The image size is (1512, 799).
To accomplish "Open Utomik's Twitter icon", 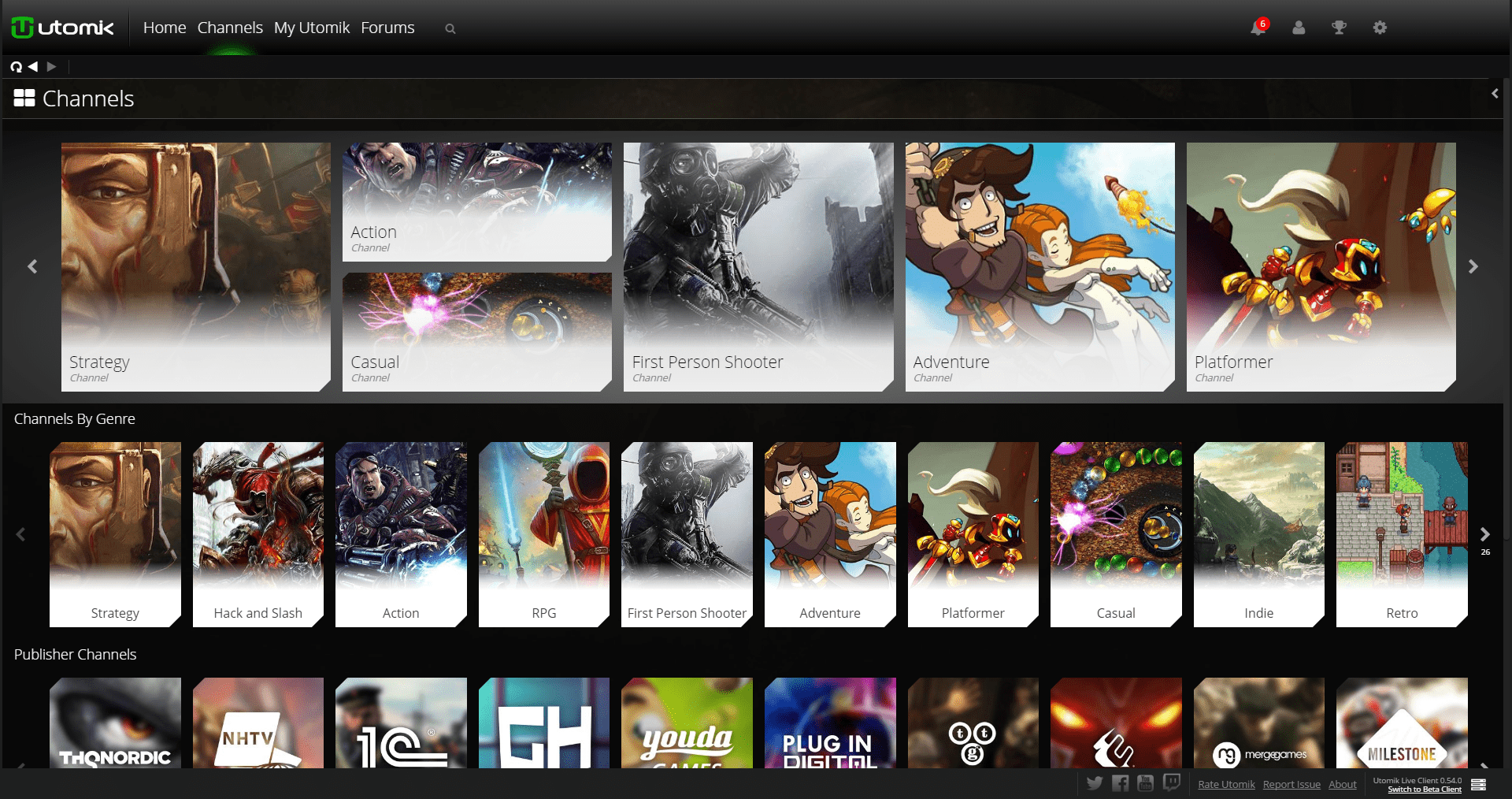I will coord(1095,783).
